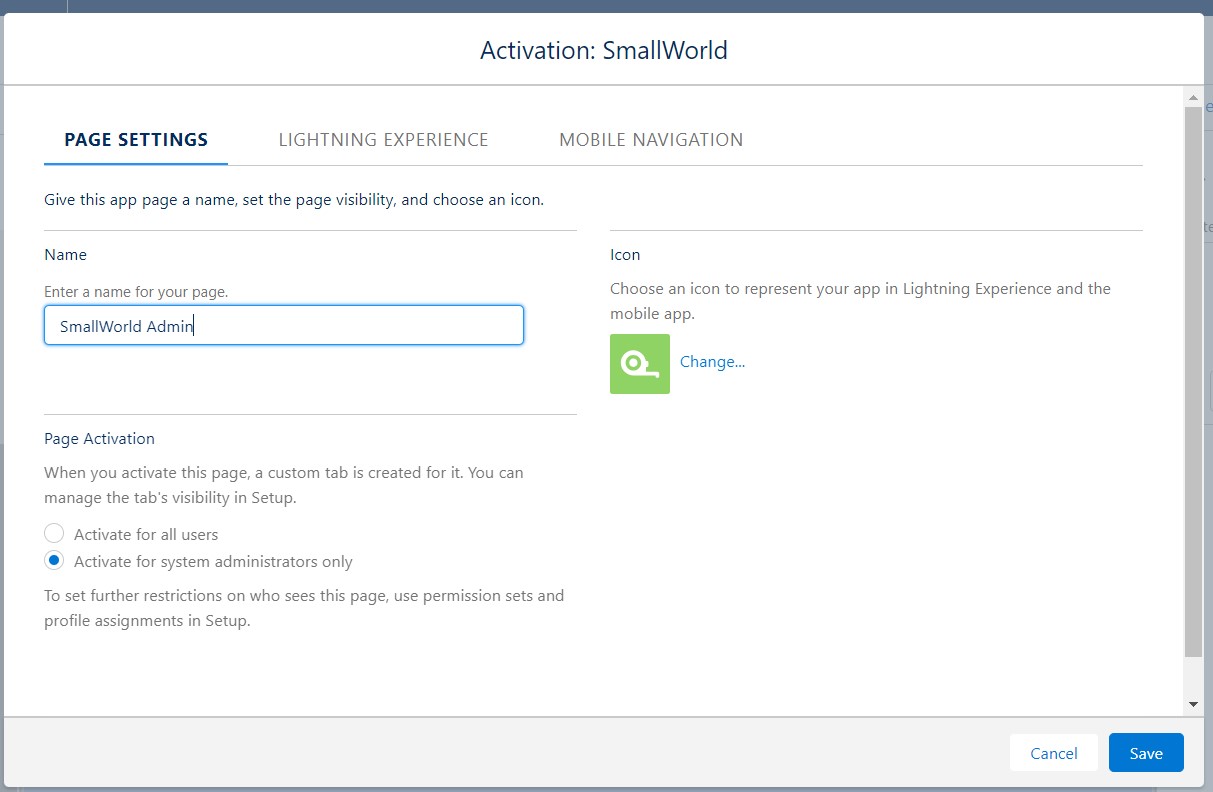
Task: Click inside the page name text box
Action: (283, 325)
